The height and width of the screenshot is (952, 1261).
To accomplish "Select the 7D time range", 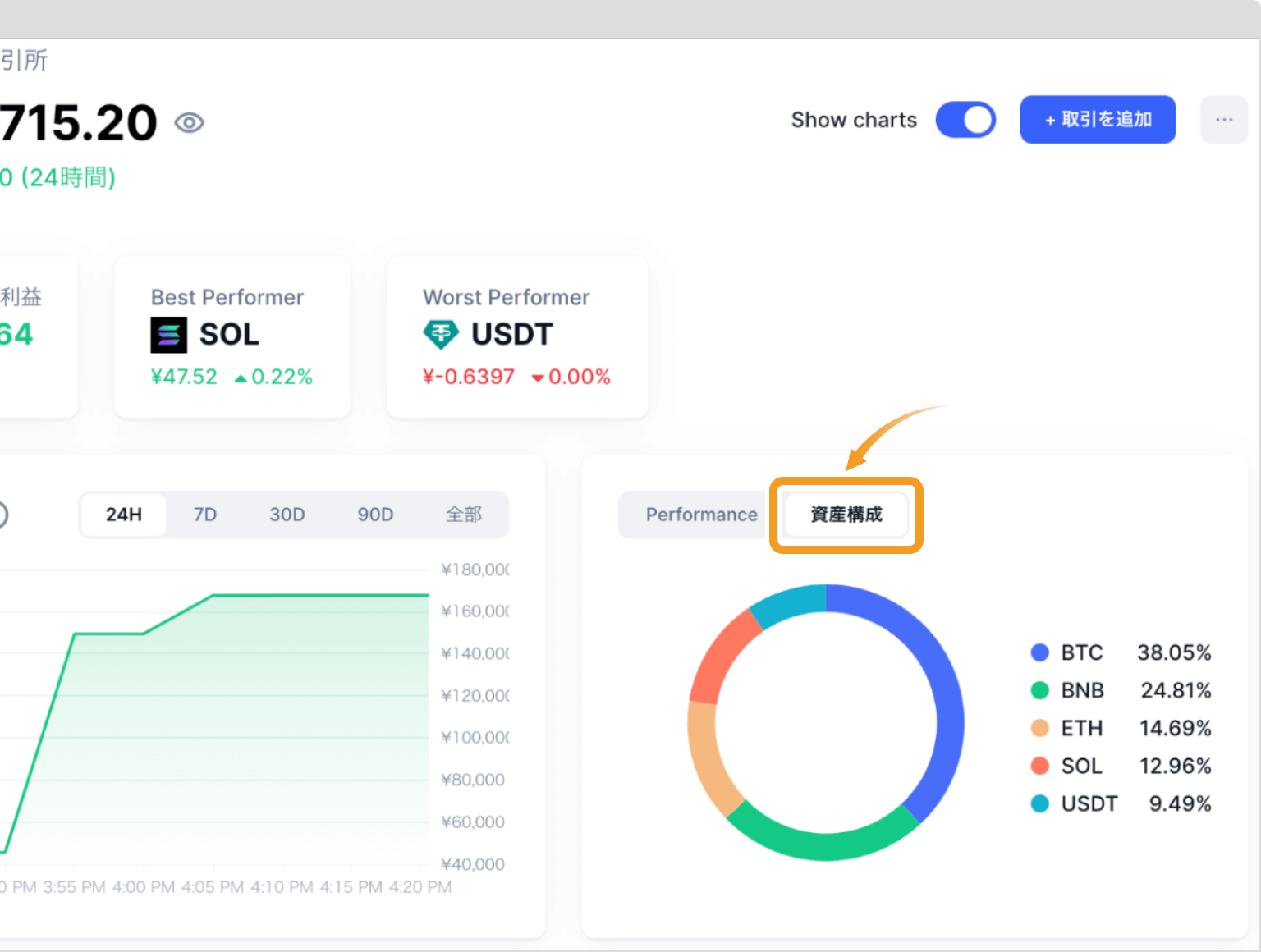I will click(x=205, y=515).
